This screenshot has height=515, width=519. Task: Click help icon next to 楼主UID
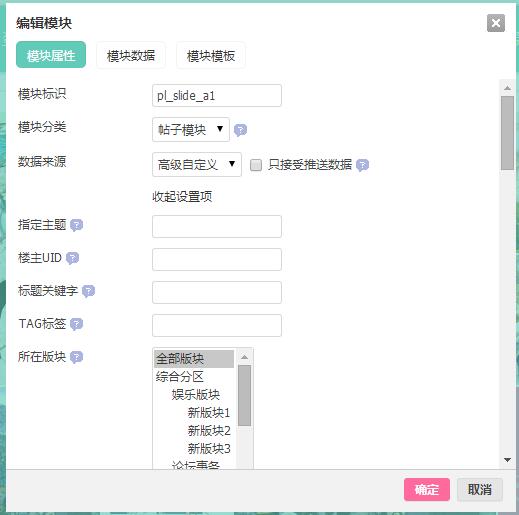[x=72, y=258]
